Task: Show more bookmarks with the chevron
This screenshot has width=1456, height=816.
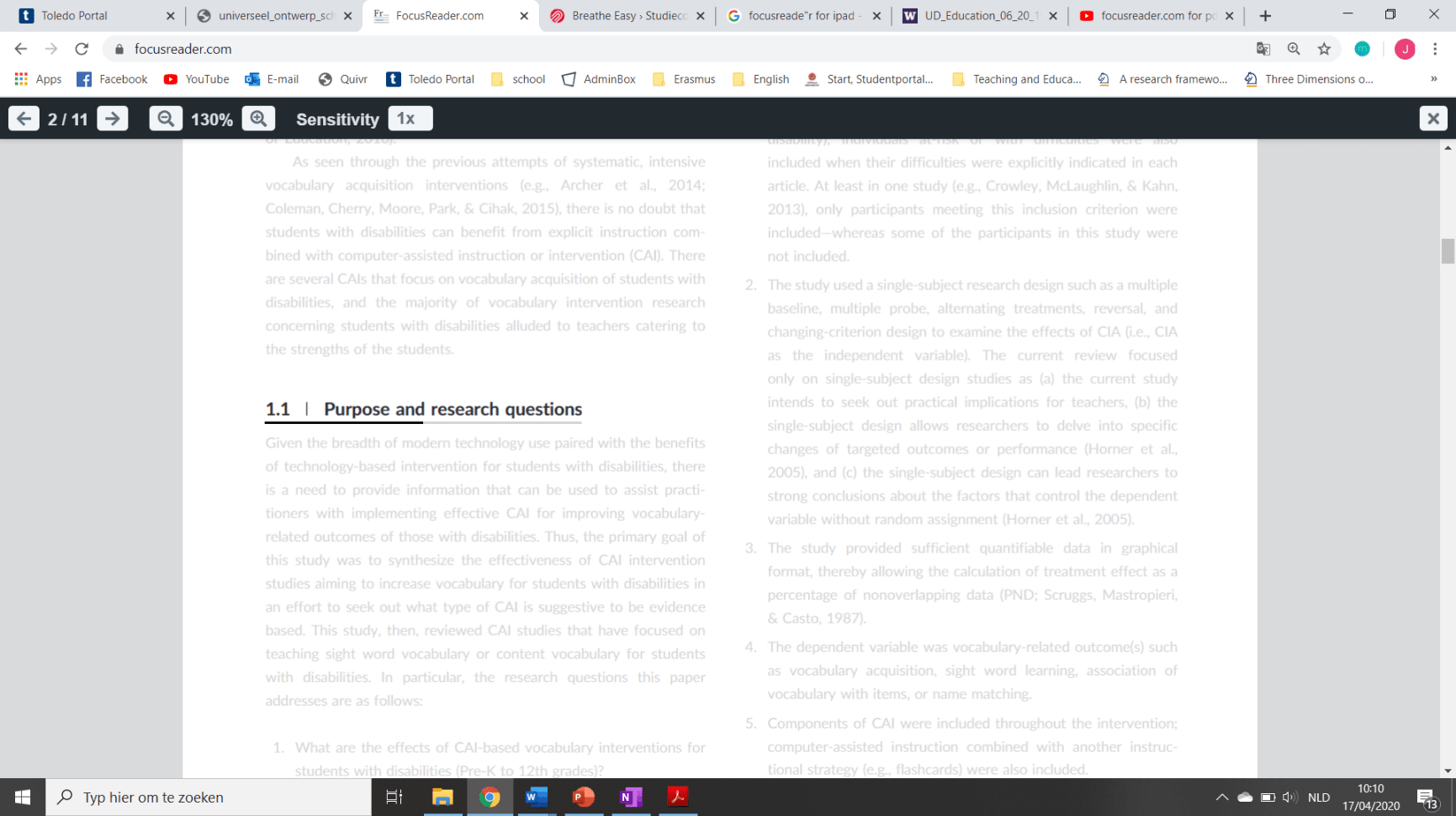Action: 1433,79
